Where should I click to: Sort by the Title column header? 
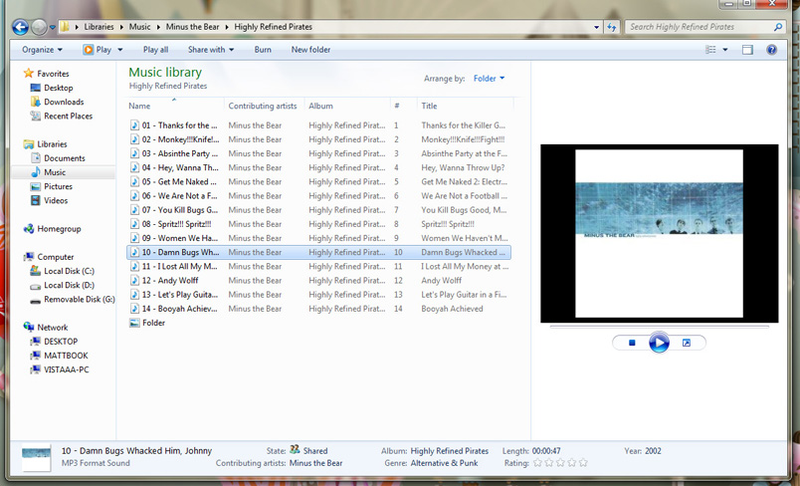429,106
